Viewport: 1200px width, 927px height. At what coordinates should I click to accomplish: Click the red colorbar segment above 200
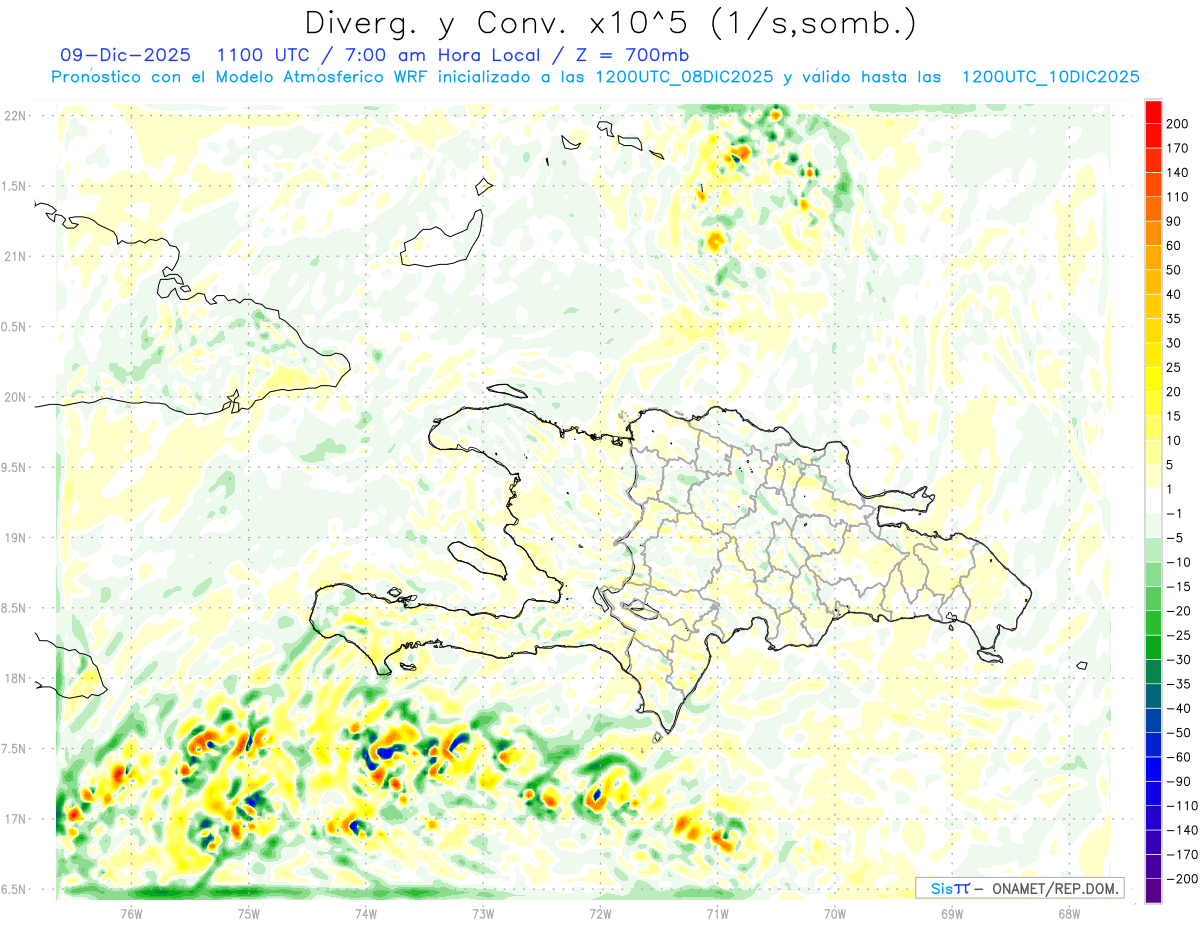[x=1154, y=112]
